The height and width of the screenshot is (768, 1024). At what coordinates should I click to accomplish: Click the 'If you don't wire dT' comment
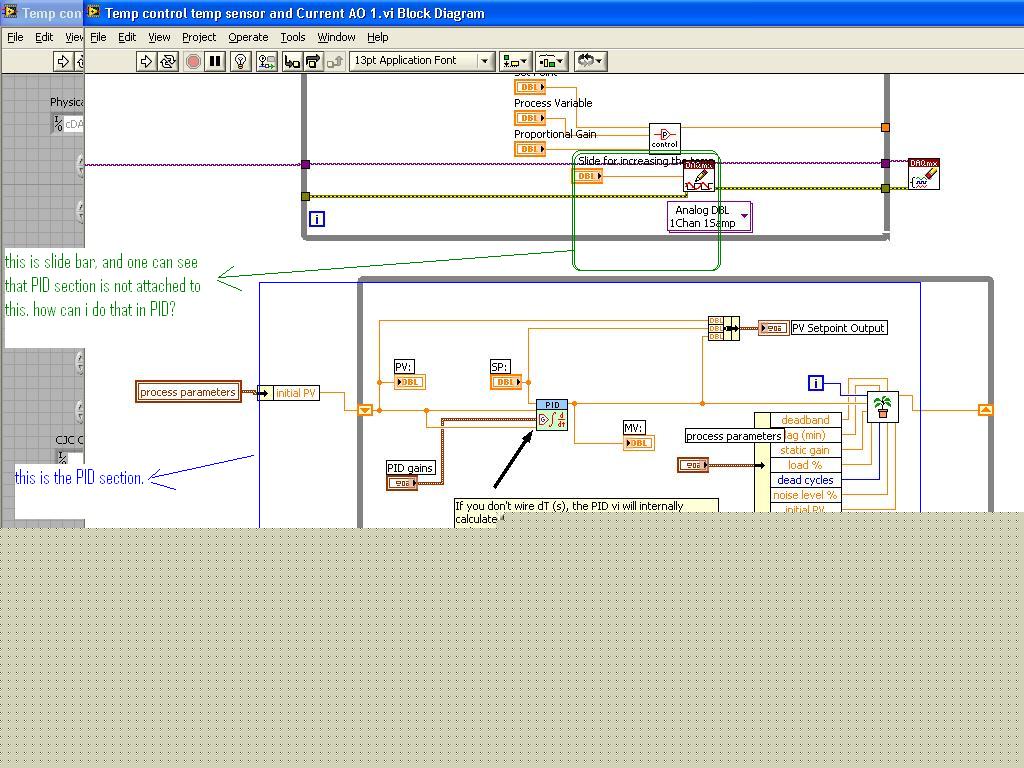pos(586,512)
